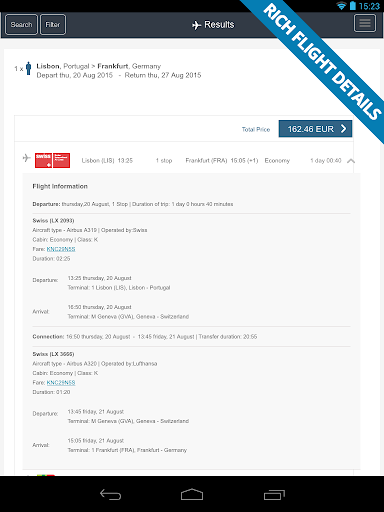Click the Swiss airline logo
The height and width of the screenshot is (512, 384).
click(x=52, y=160)
